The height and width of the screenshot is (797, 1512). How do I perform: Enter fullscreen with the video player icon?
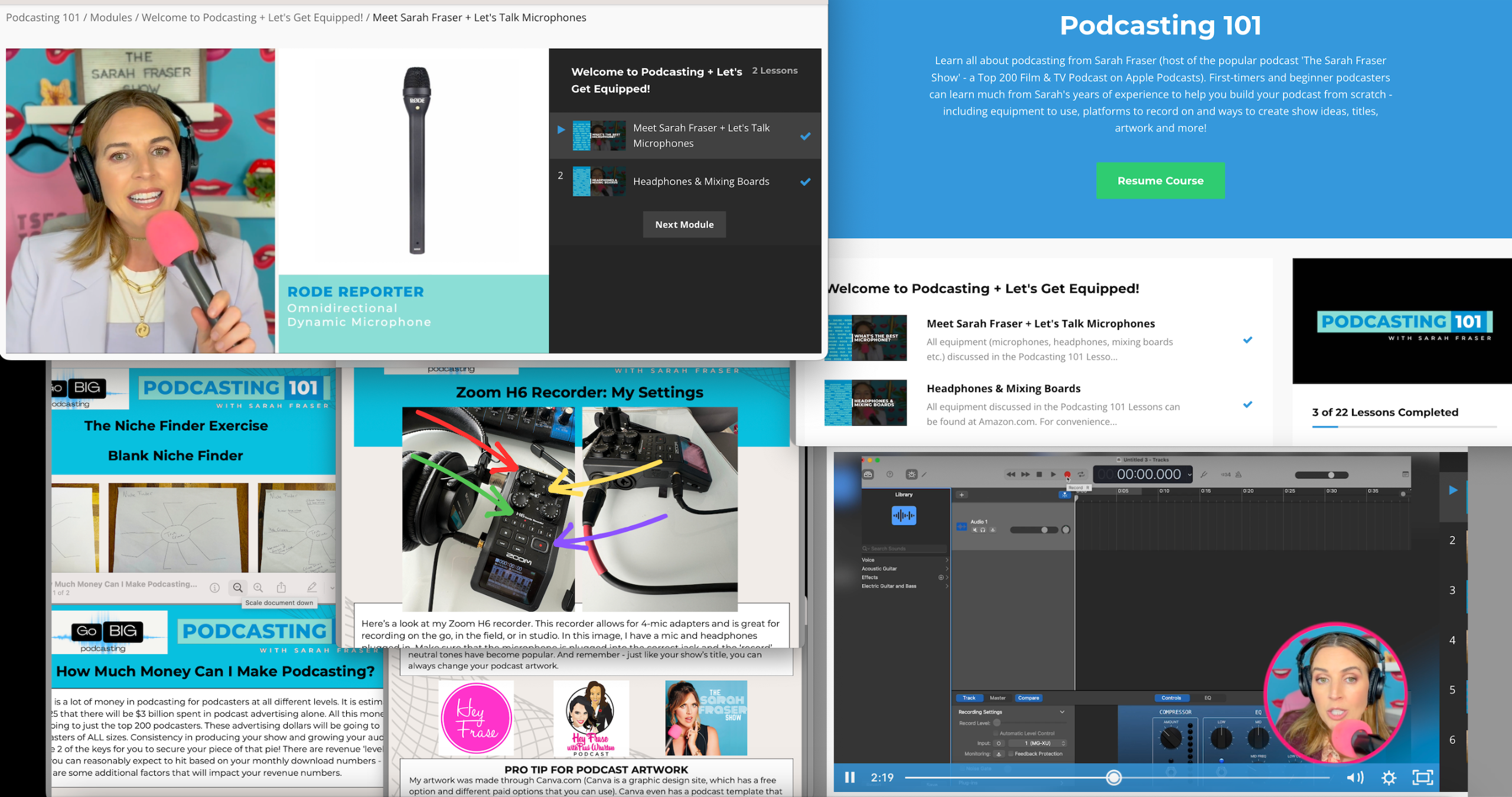click(x=1422, y=778)
